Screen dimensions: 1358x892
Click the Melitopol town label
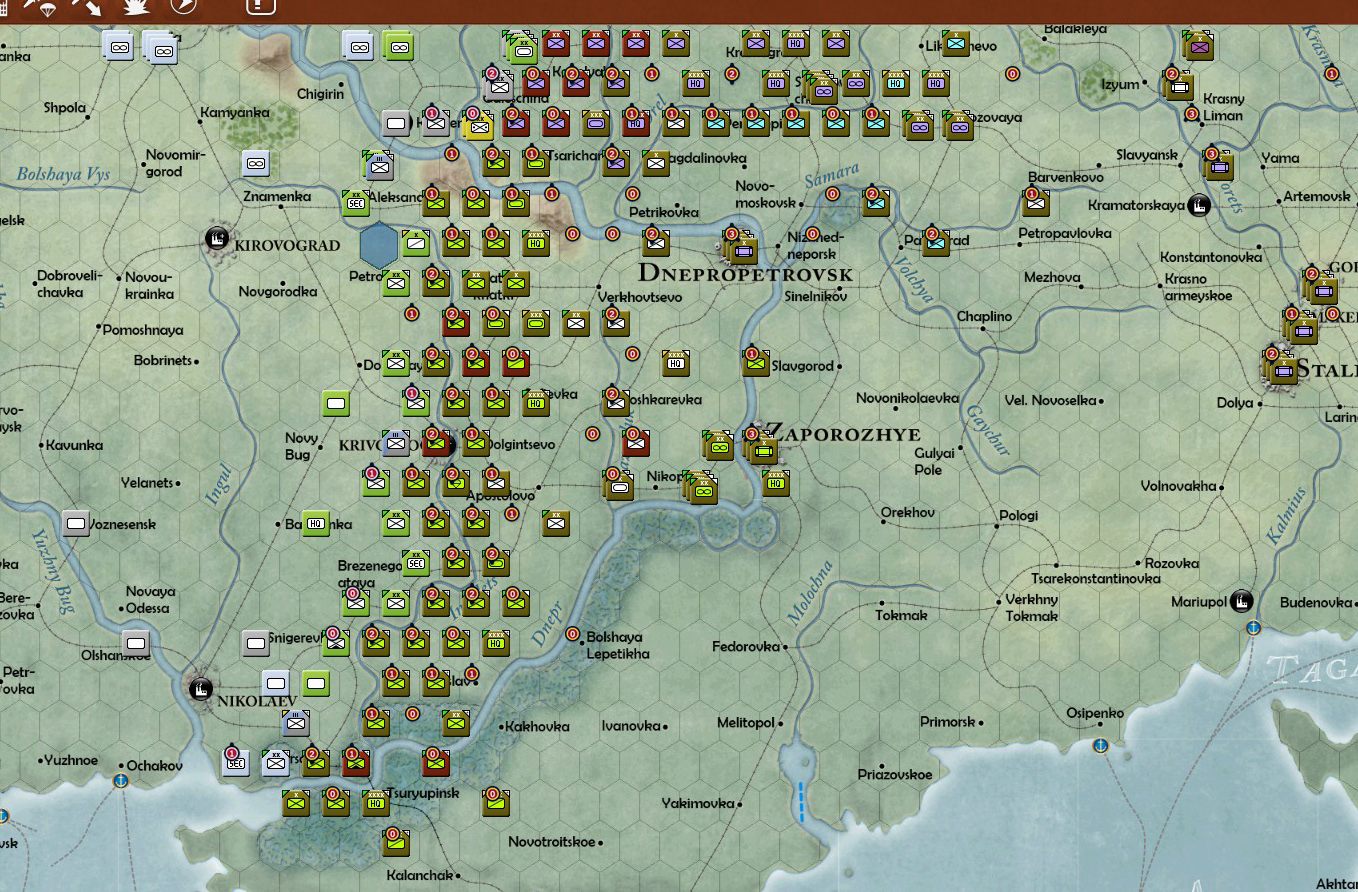[x=746, y=722]
